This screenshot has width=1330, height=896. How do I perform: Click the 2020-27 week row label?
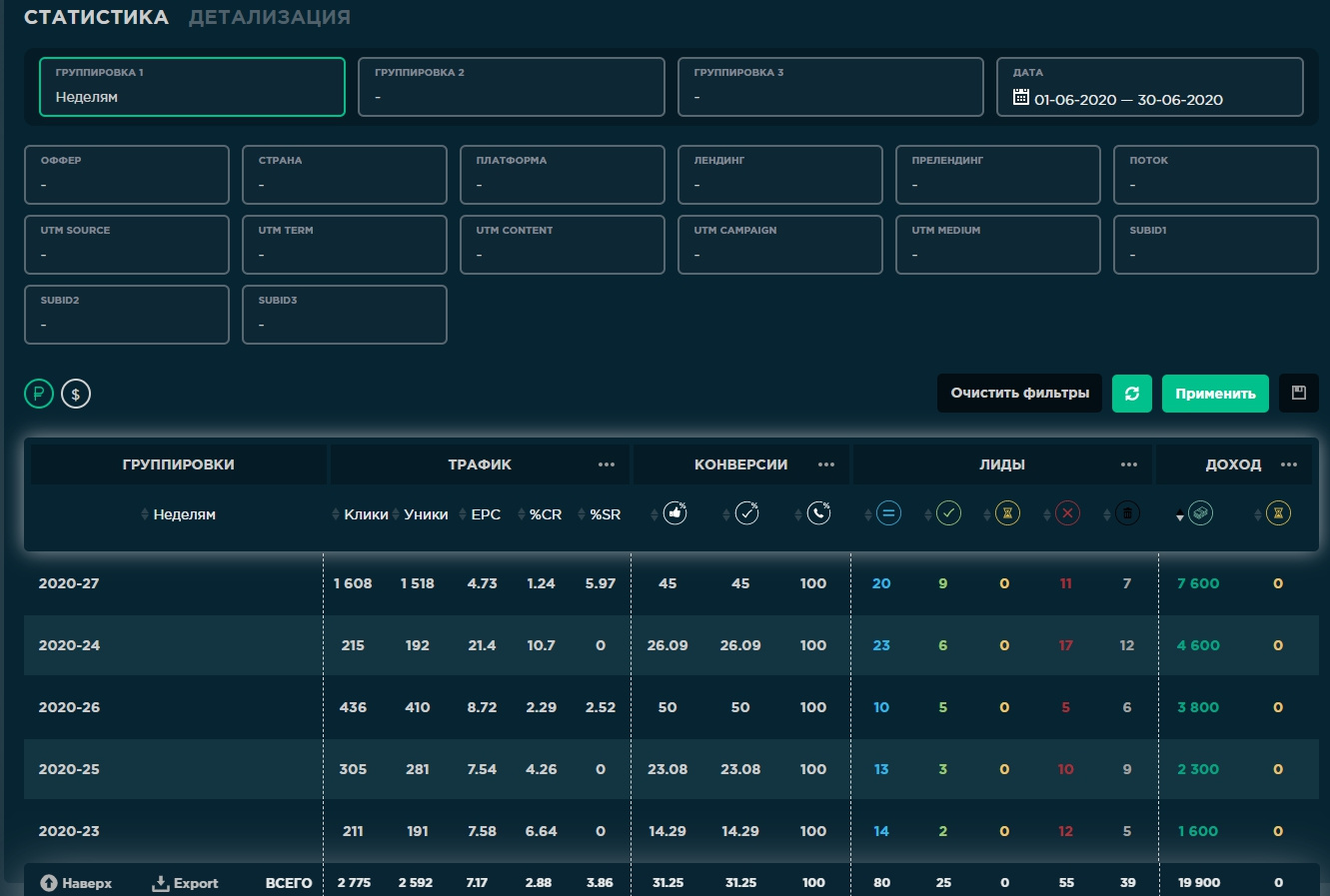[x=69, y=583]
